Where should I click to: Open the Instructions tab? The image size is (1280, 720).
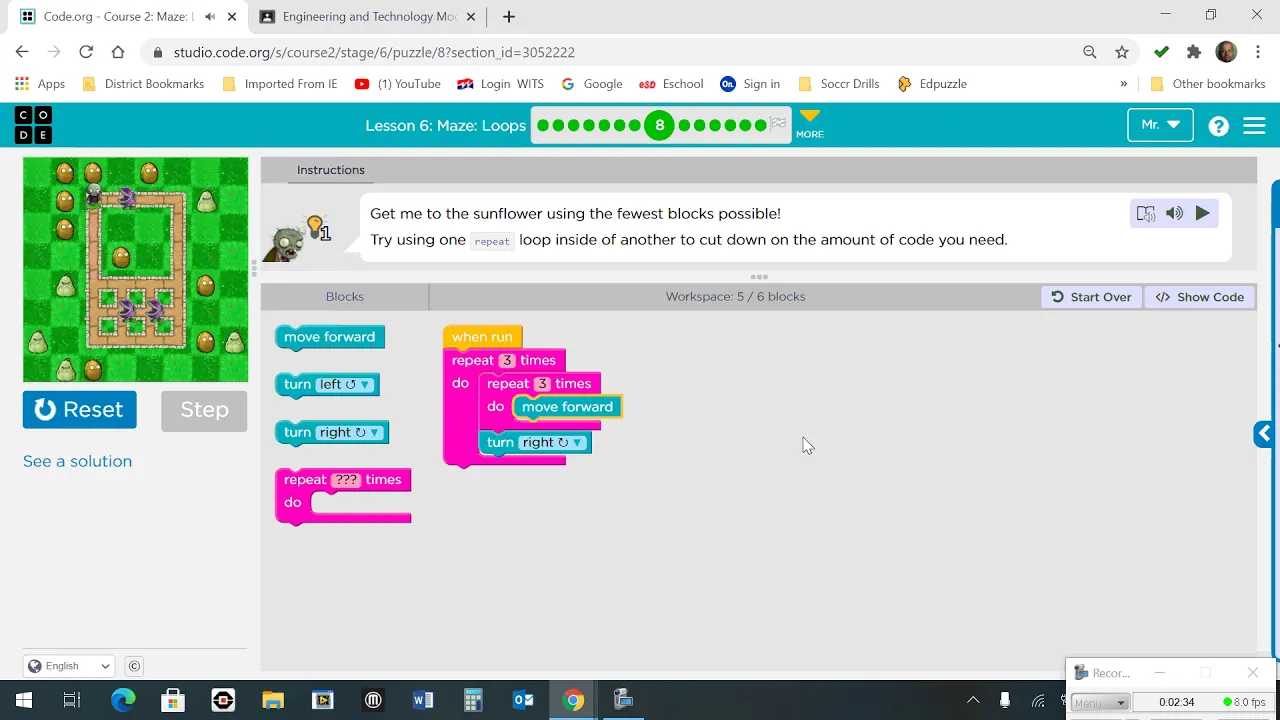tap(330, 170)
